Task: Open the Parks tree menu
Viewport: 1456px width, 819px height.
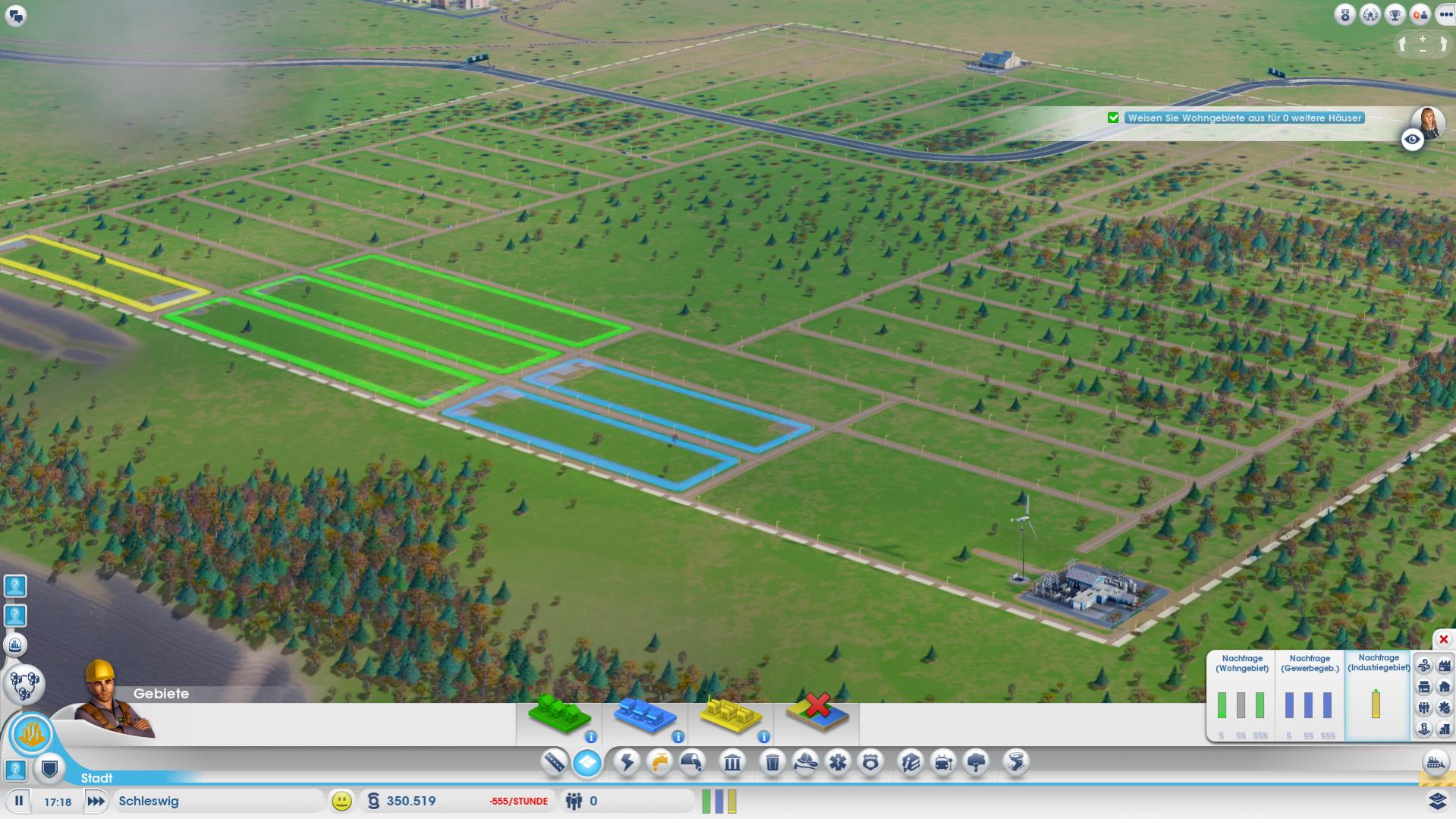Action: [x=976, y=762]
